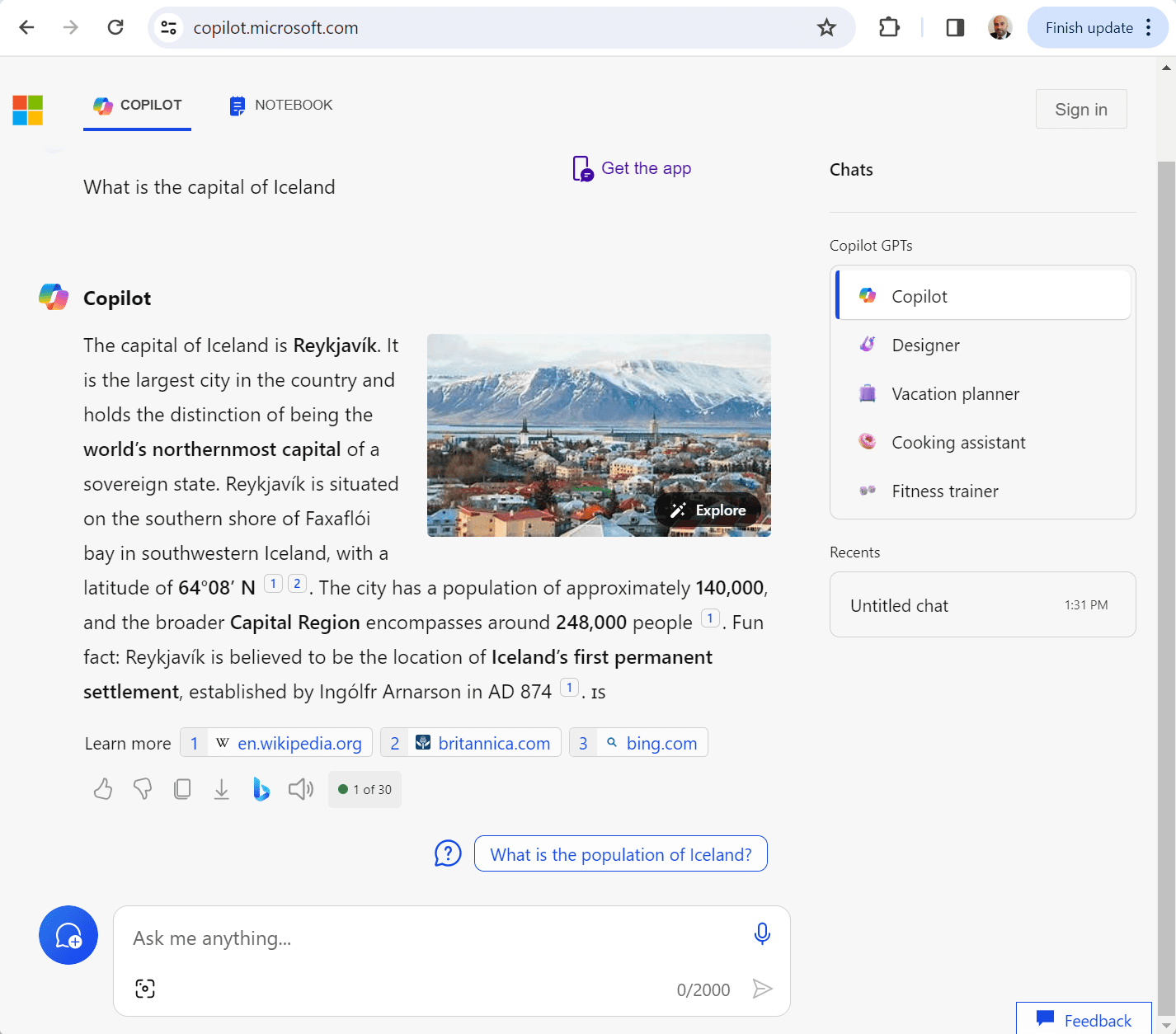Read the response aloud

[x=301, y=789]
